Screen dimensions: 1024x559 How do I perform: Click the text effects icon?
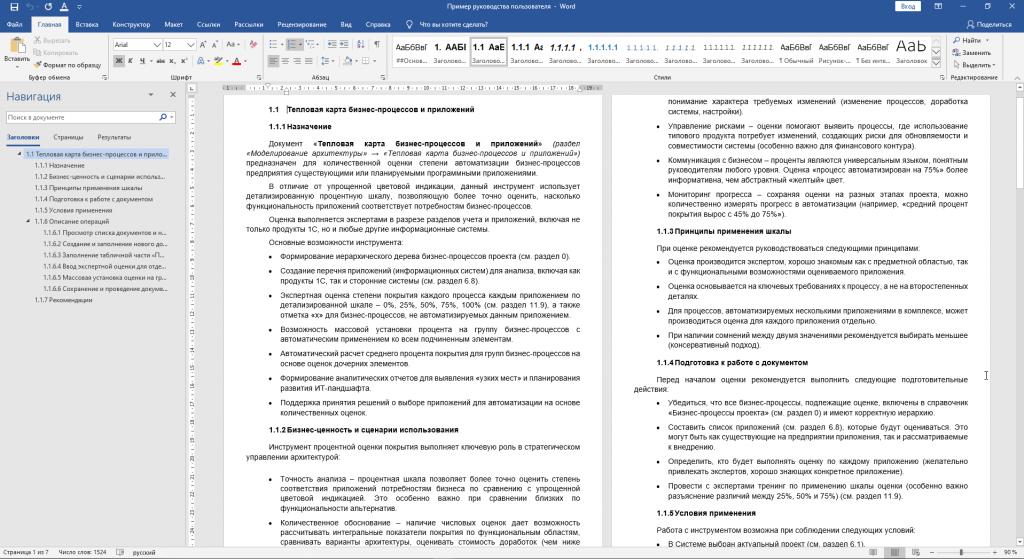[200, 61]
